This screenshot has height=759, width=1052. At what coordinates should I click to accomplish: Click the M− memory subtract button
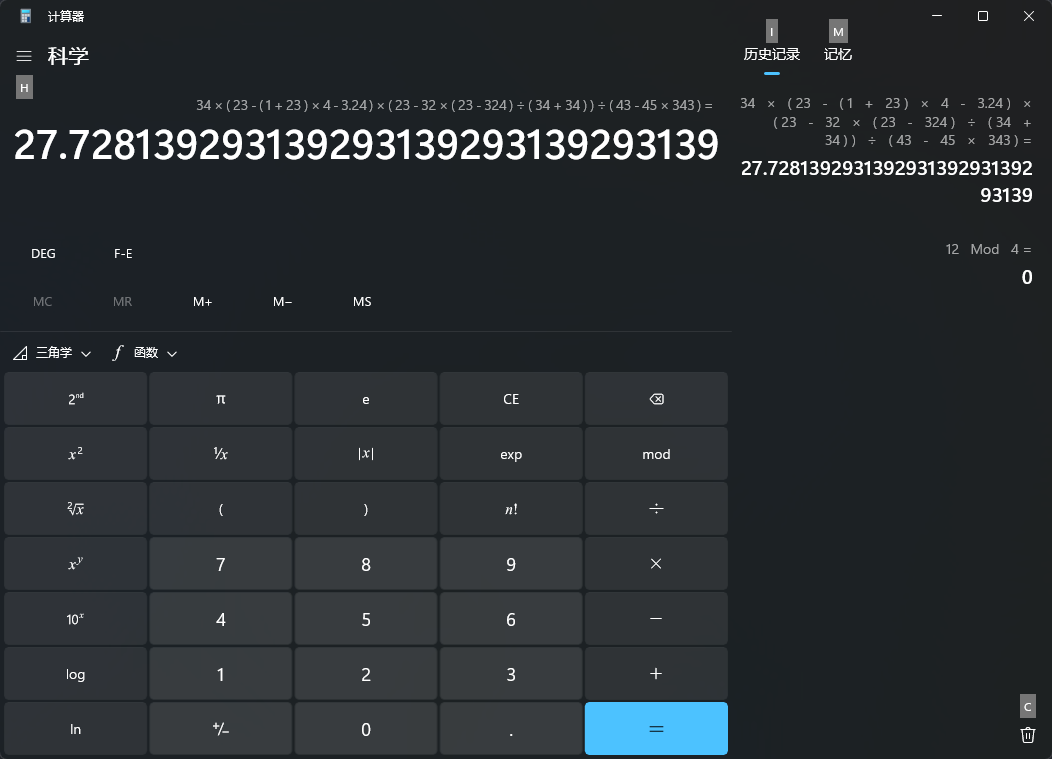(x=282, y=302)
